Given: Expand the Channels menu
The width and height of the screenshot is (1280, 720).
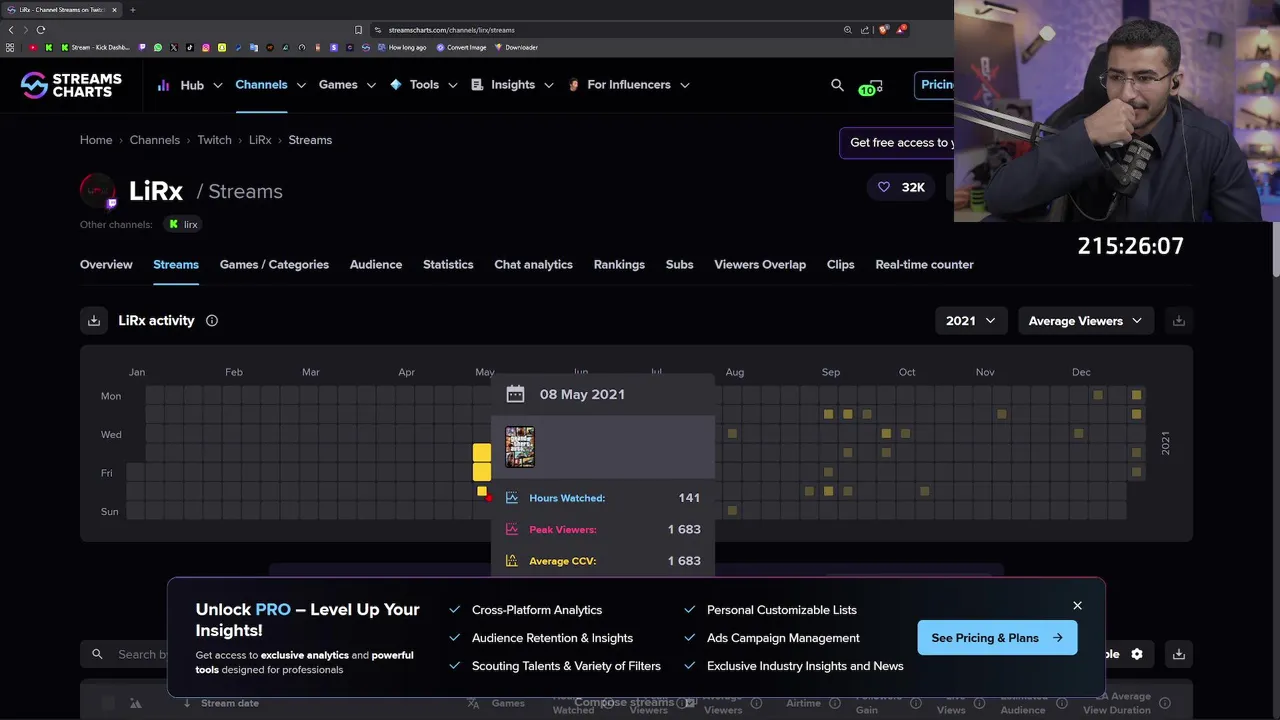Looking at the screenshot, I should tap(271, 85).
